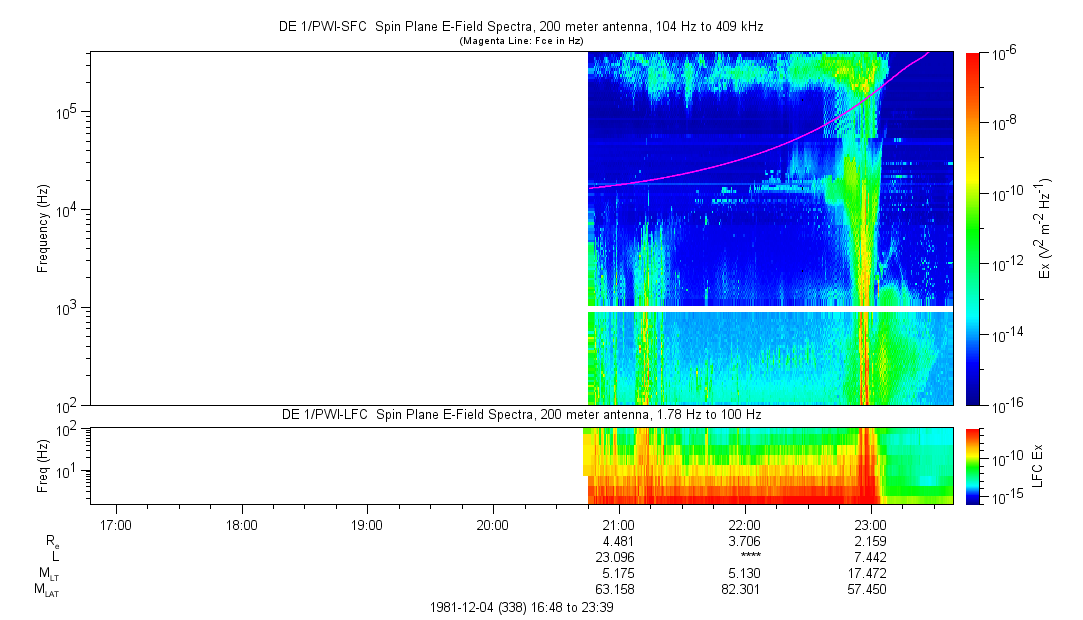Viewport: 1083px width, 620px height.
Task: Click the DE 1/PWI-SFC main plot title
Action: pos(520,27)
